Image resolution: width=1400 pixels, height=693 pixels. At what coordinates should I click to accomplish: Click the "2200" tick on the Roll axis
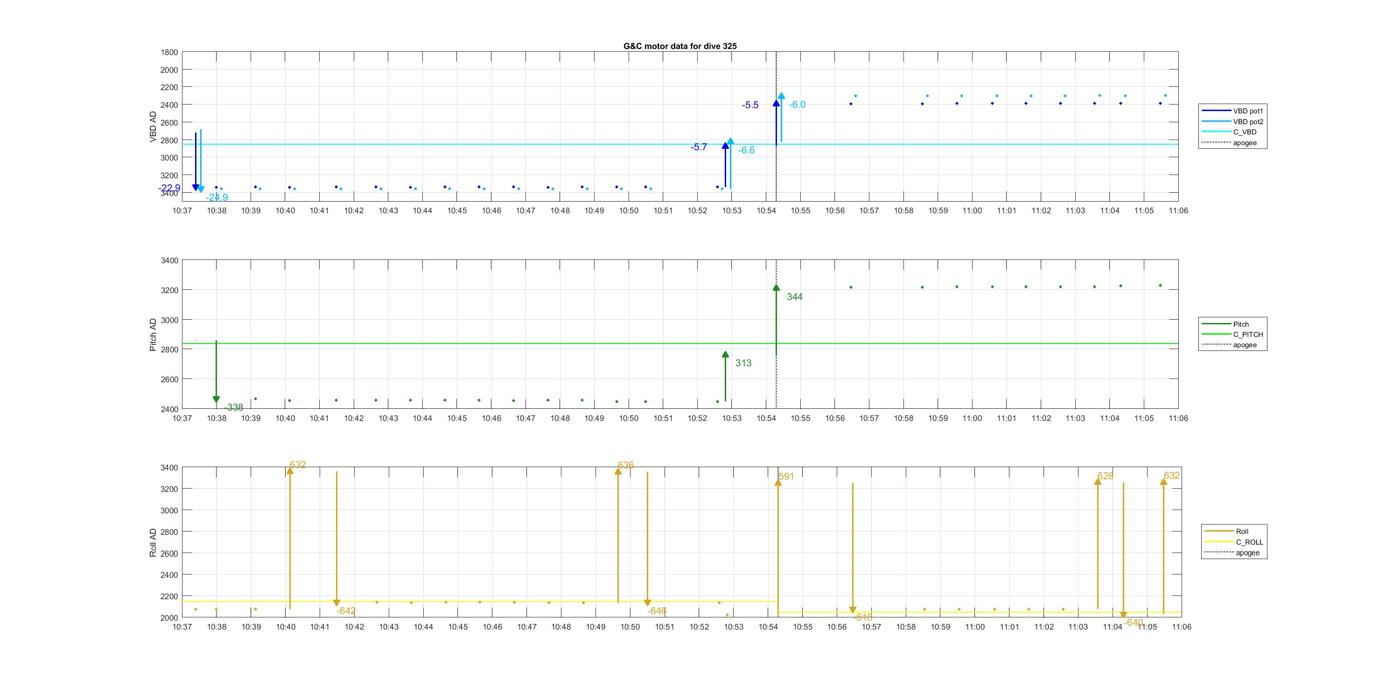tap(169, 597)
